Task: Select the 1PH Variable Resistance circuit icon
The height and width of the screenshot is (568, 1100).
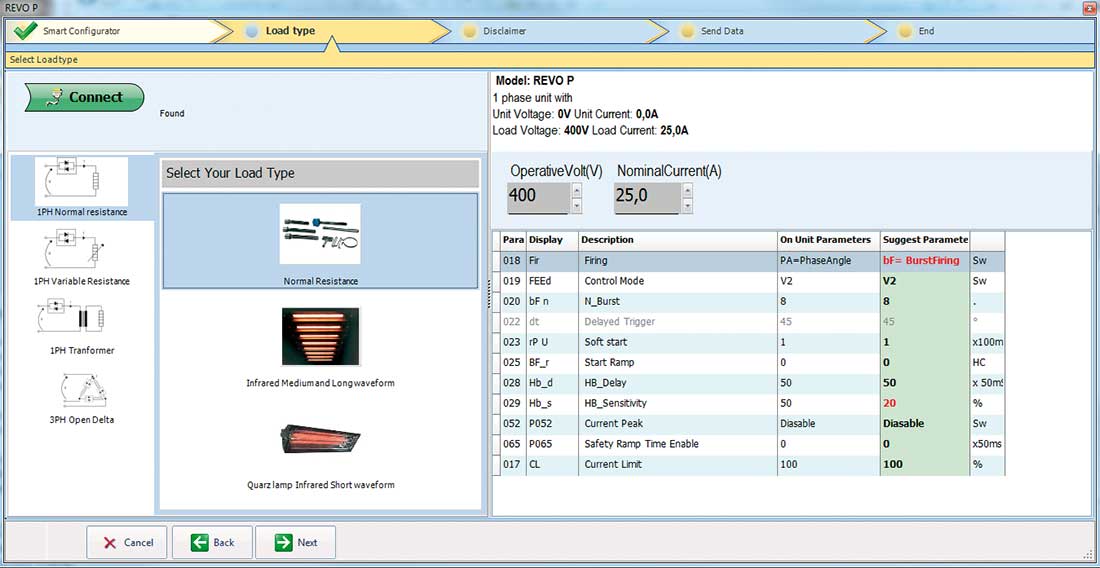Action: pos(76,251)
